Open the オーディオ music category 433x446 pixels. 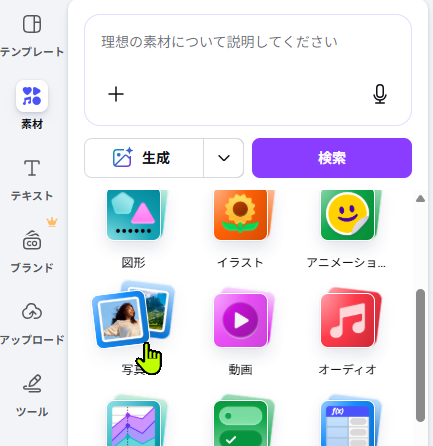click(348, 319)
